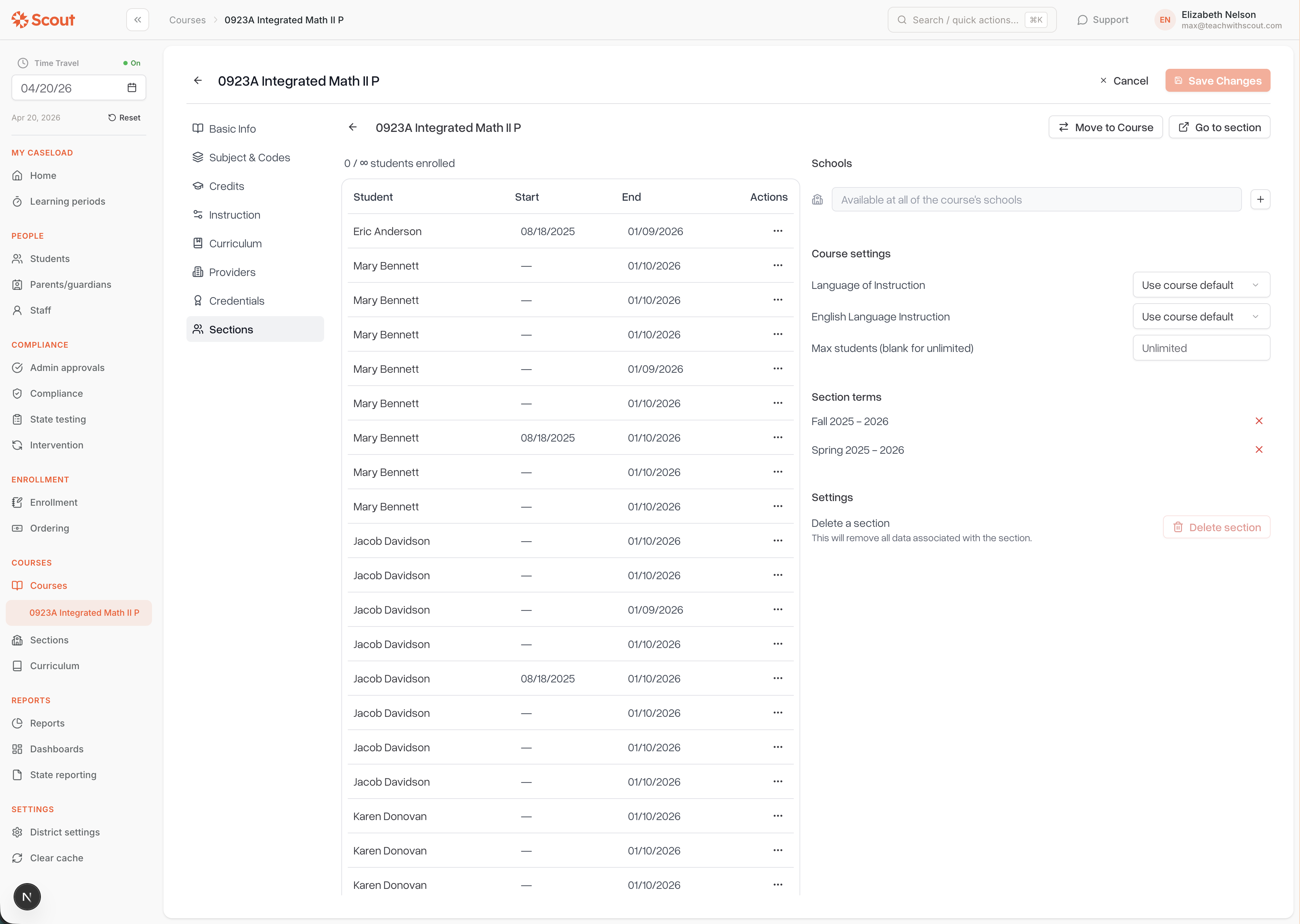
Task: Open Admin approvals in the sidebar
Action: pos(67,367)
